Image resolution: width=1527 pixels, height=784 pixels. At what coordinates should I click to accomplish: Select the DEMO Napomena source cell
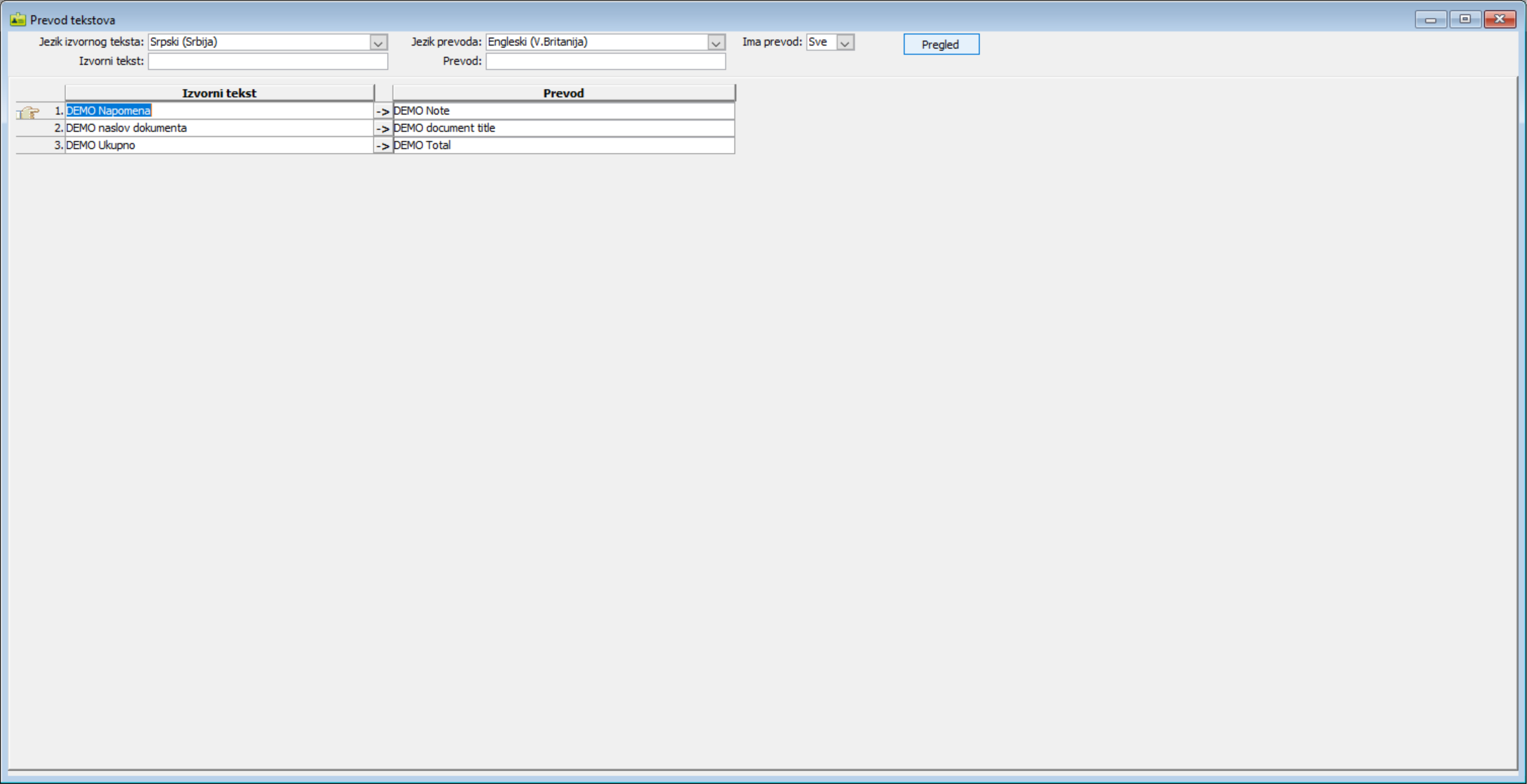219,111
